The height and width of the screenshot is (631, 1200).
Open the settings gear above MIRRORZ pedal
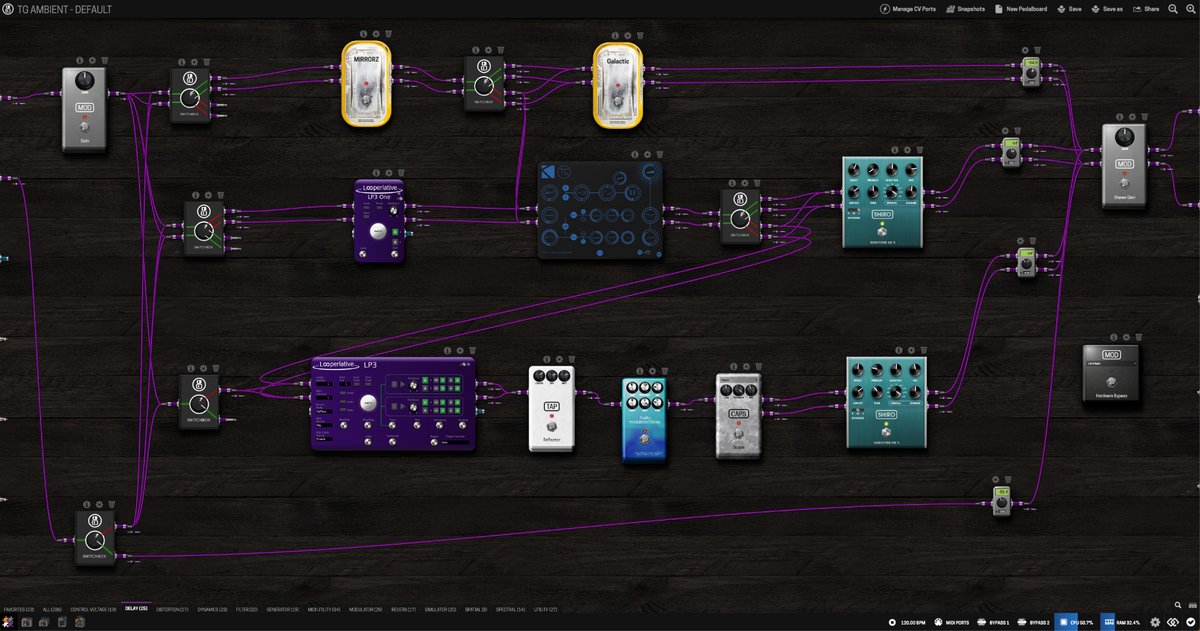click(x=375, y=33)
